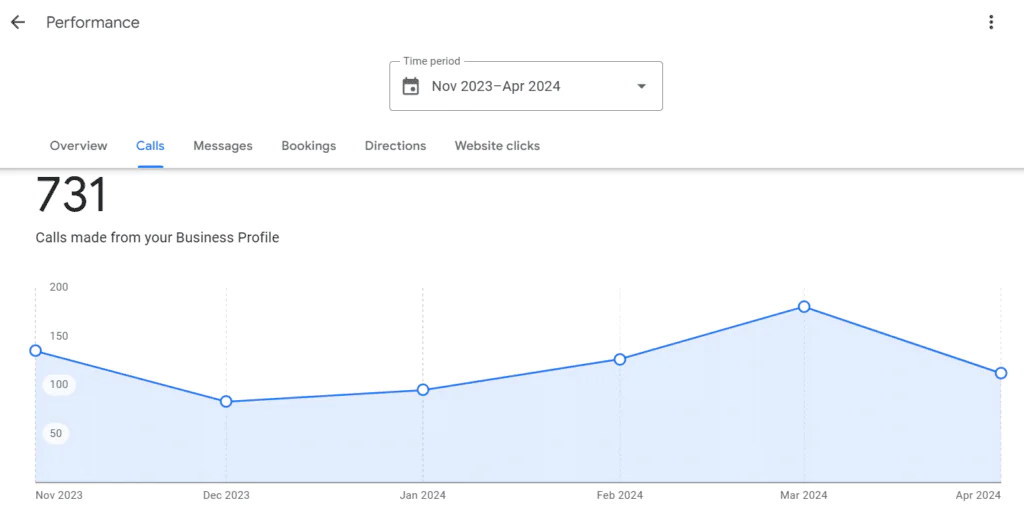Switch to the Overview tab
This screenshot has height=506, width=1024.
[78, 146]
